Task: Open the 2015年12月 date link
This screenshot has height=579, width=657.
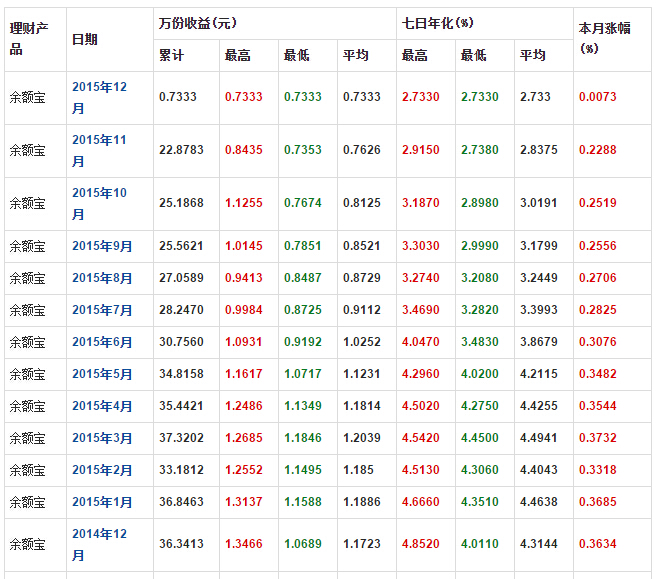Action: (x=99, y=98)
